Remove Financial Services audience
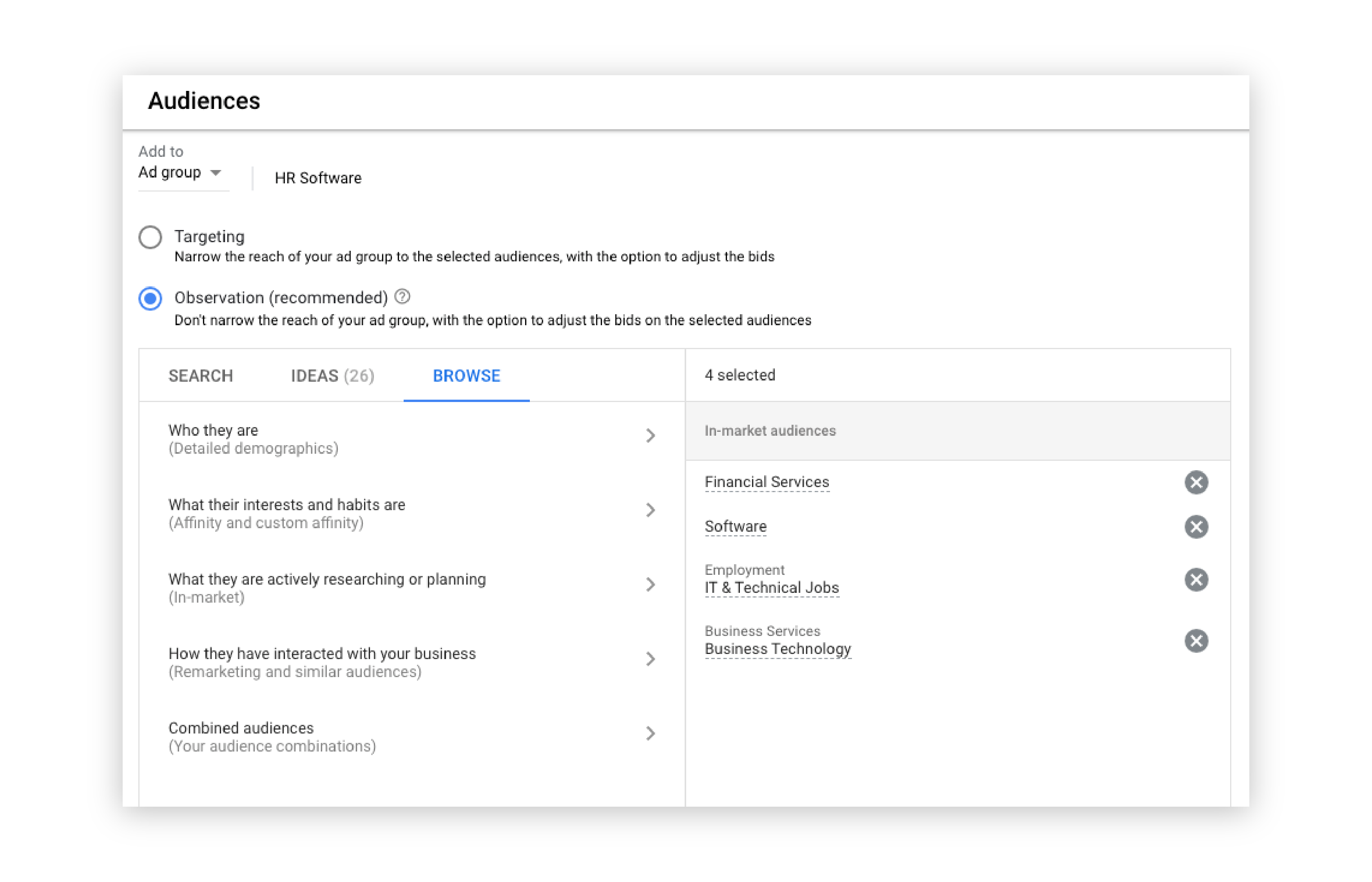The image size is (1372, 882). pyautogui.click(x=1196, y=482)
